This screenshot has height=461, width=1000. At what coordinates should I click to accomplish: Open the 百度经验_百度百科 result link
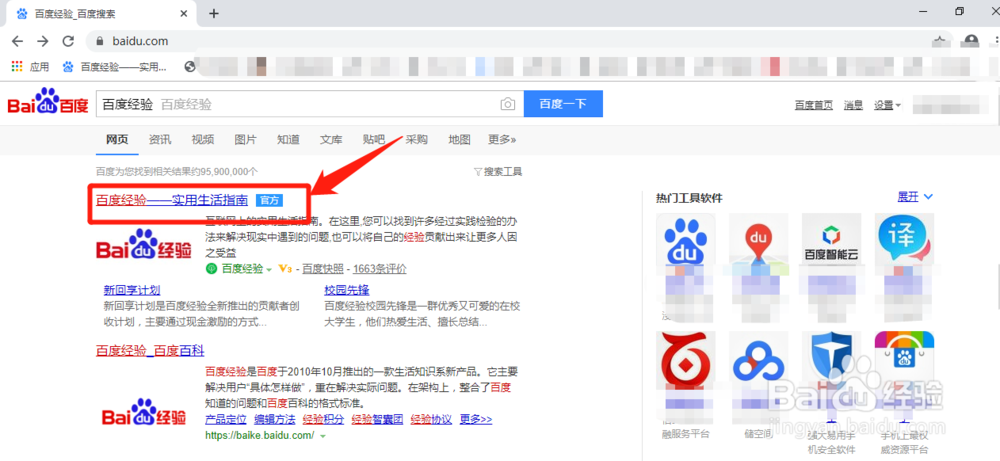click(x=150, y=351)
